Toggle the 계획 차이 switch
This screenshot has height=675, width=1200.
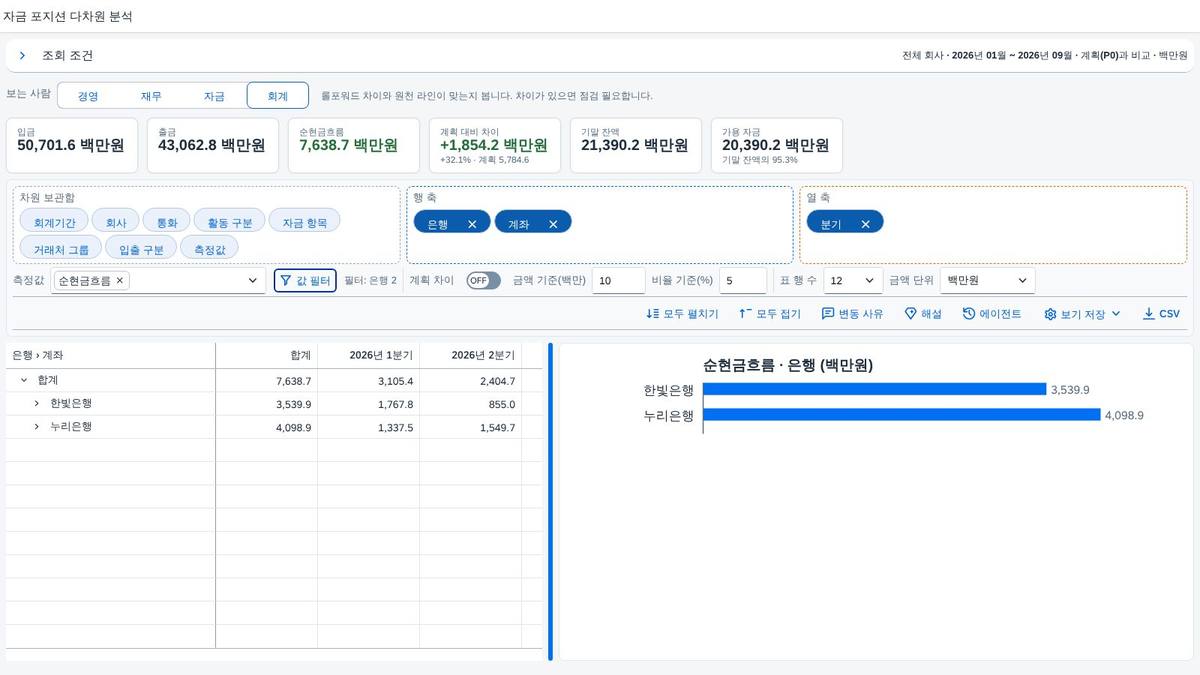pyautogui.click(x=483, y=281)
